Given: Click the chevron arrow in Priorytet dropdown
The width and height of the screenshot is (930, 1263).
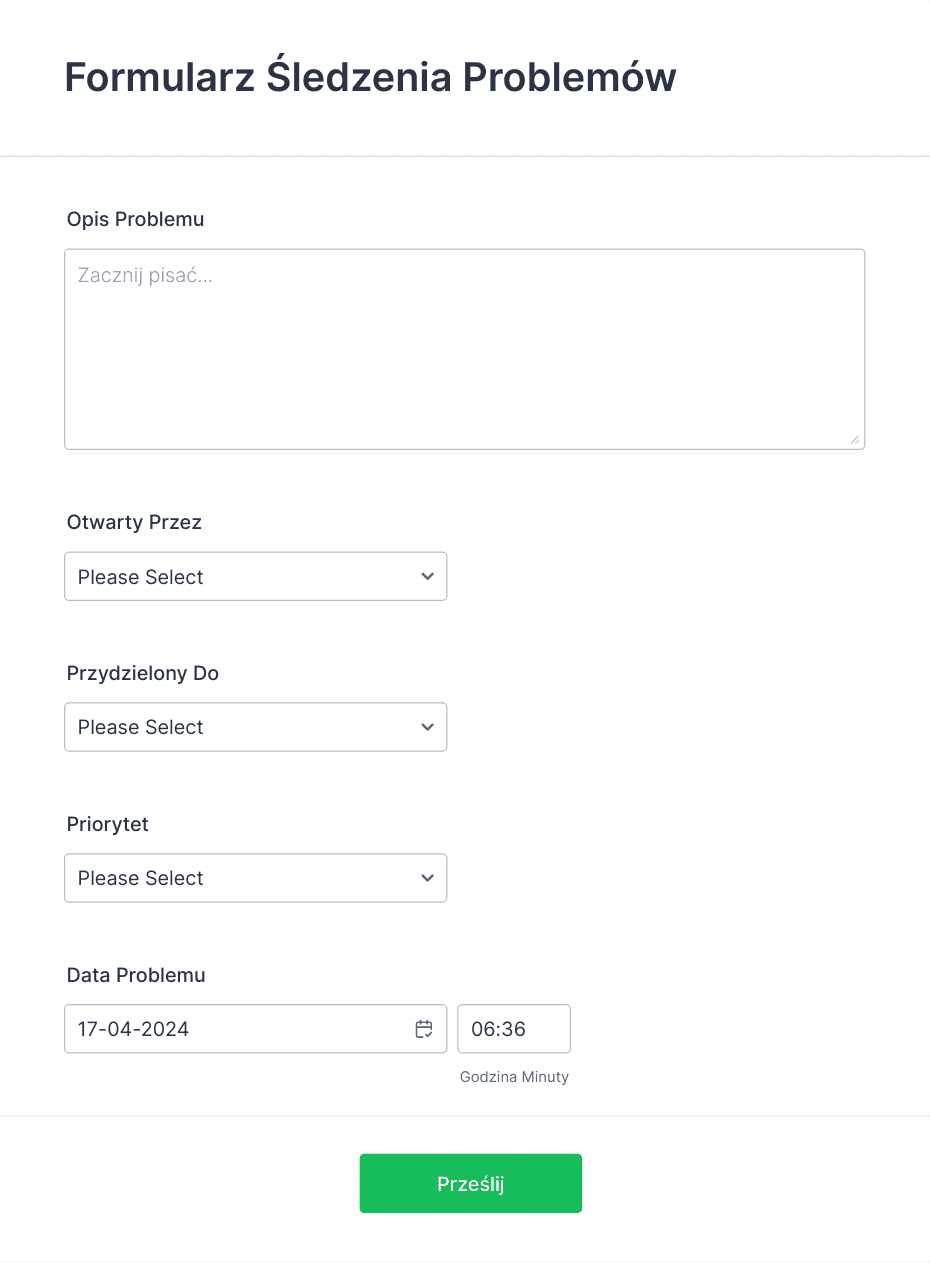Looking at the screenshot, I should [428, 878].
